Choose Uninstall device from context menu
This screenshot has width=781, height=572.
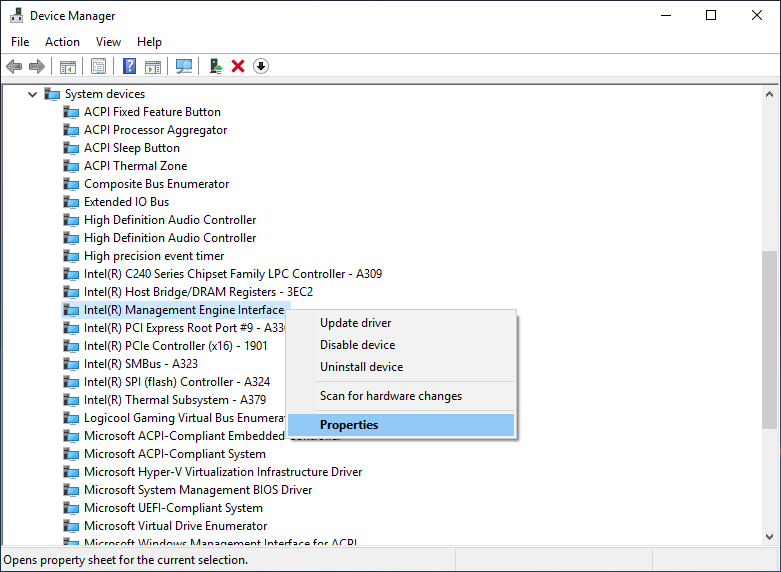tap(401, 367)
